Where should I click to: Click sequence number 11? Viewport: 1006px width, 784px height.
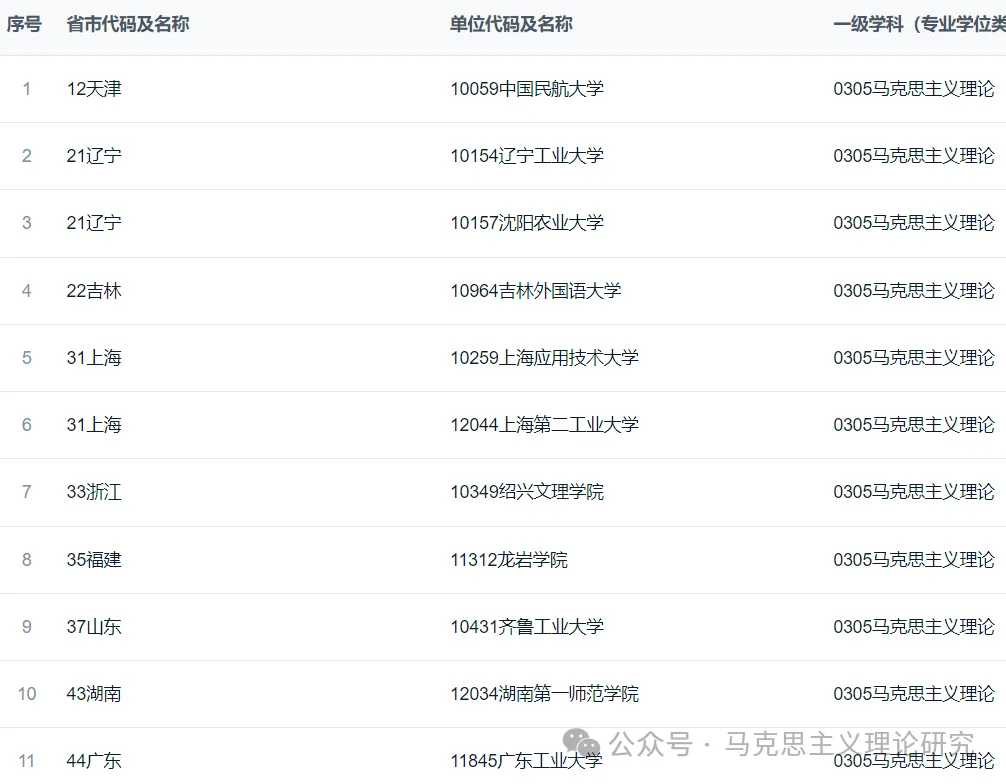point(26,761)
